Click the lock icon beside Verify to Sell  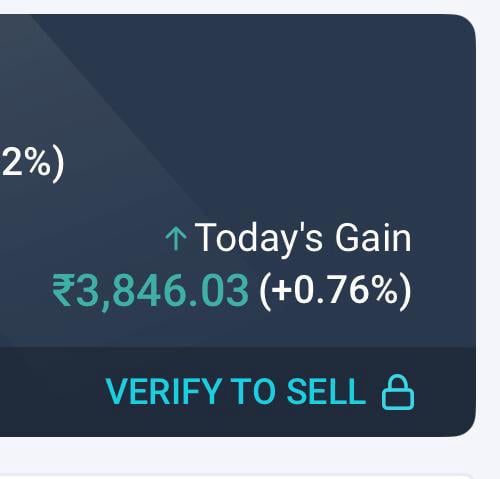click(398, 392)
